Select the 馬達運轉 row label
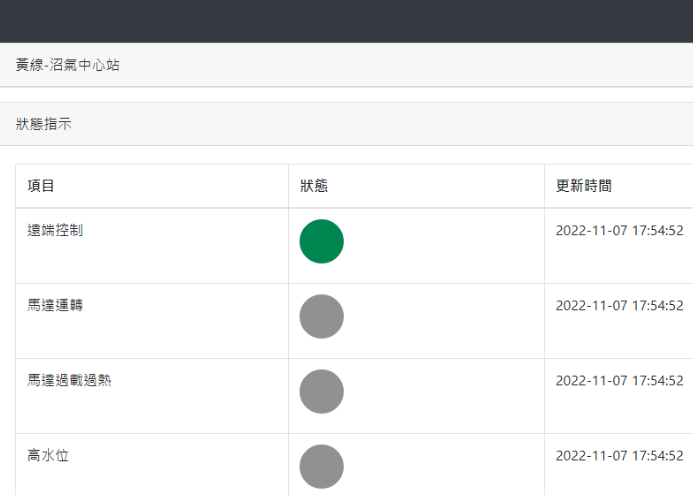This screenshot has width=693, height=495. [x=55, y=305]
